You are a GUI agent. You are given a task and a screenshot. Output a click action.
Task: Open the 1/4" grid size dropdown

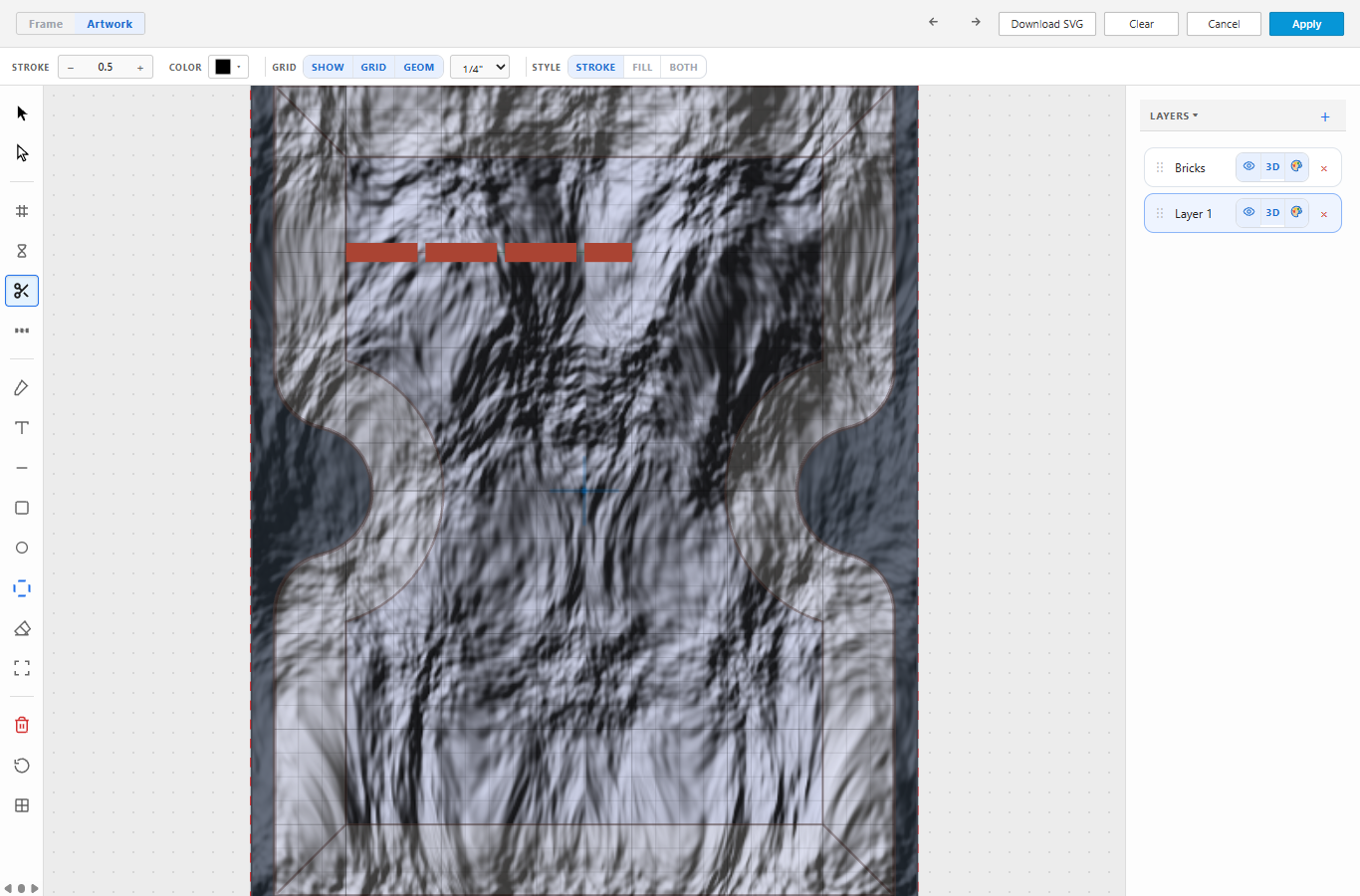click(480, 68)
